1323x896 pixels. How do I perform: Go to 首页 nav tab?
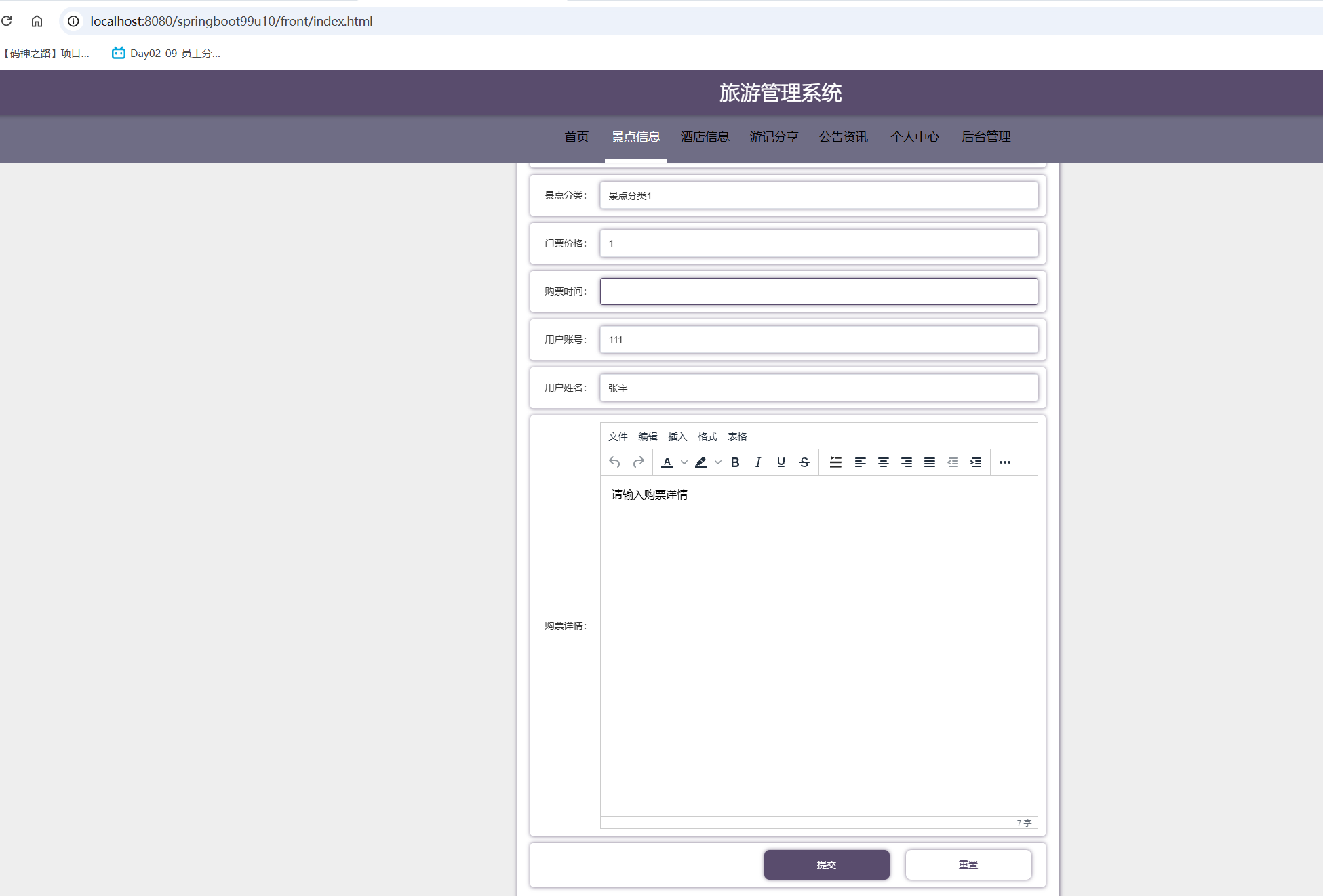click(x=576, y=137)
